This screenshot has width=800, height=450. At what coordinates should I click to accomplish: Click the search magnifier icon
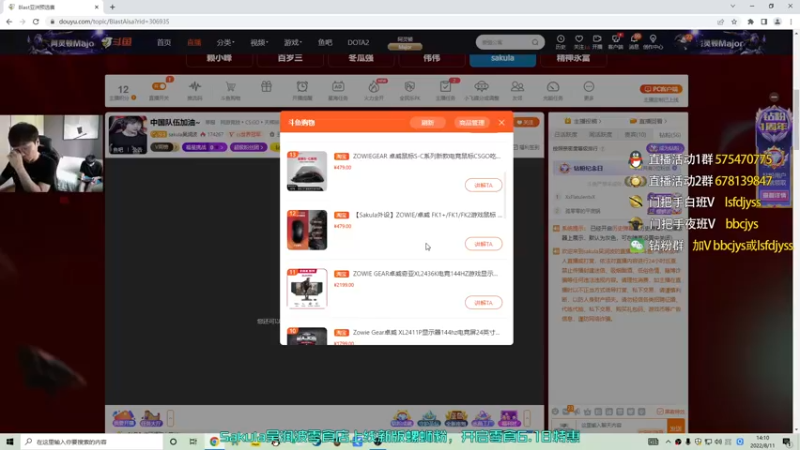click(535, 42)
